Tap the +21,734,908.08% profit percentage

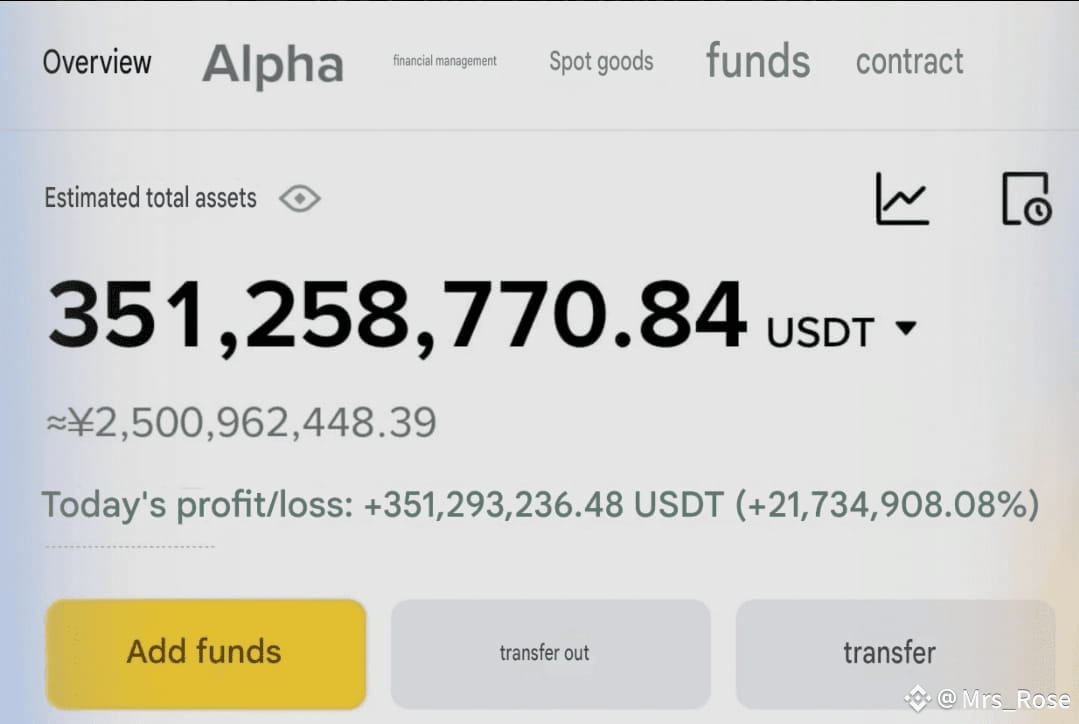point(887,505)
